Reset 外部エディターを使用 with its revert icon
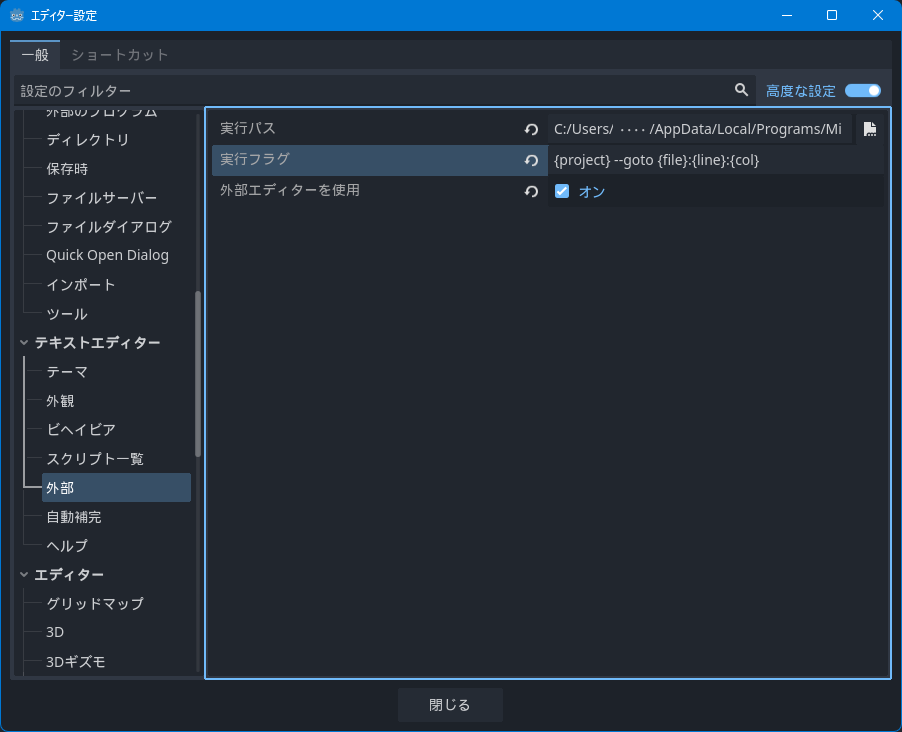The height and width of the screenshot is (732, 902). [x=531, y=192]
